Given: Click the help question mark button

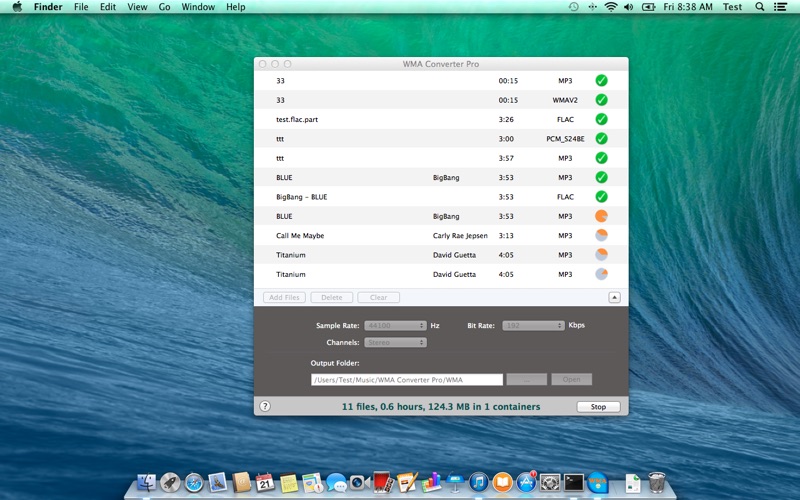Looking at the screenshot, I should [265, 406].
